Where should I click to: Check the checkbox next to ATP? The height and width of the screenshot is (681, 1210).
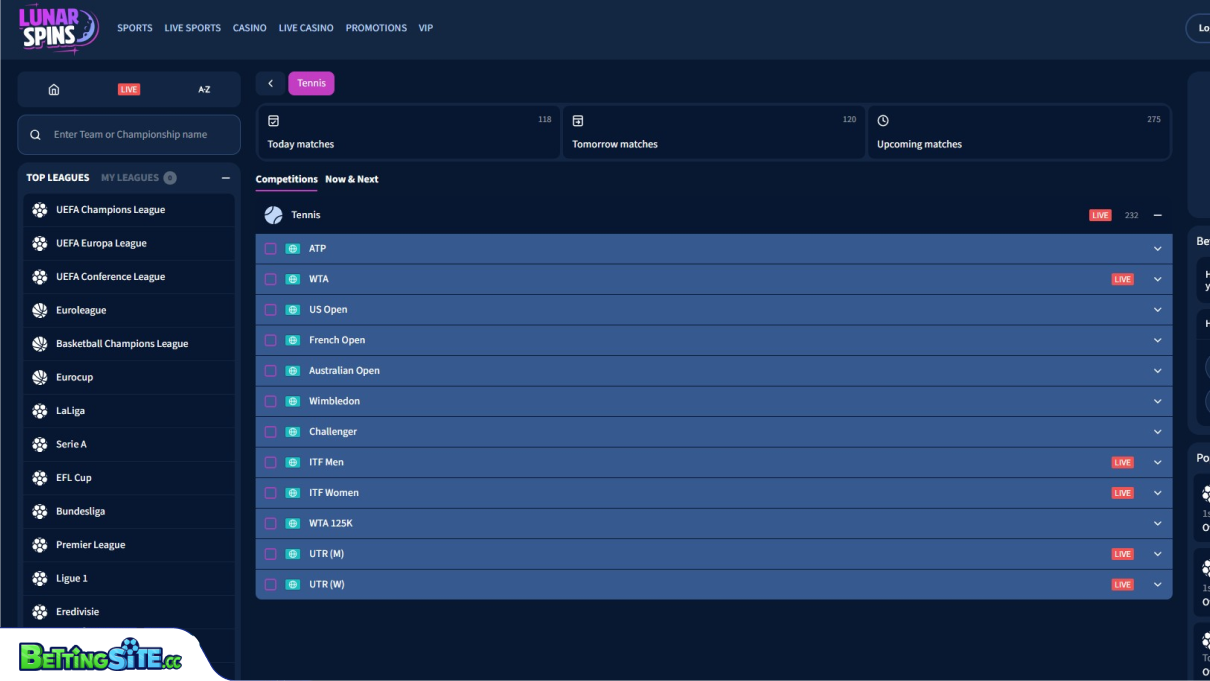tap(270, 248)
